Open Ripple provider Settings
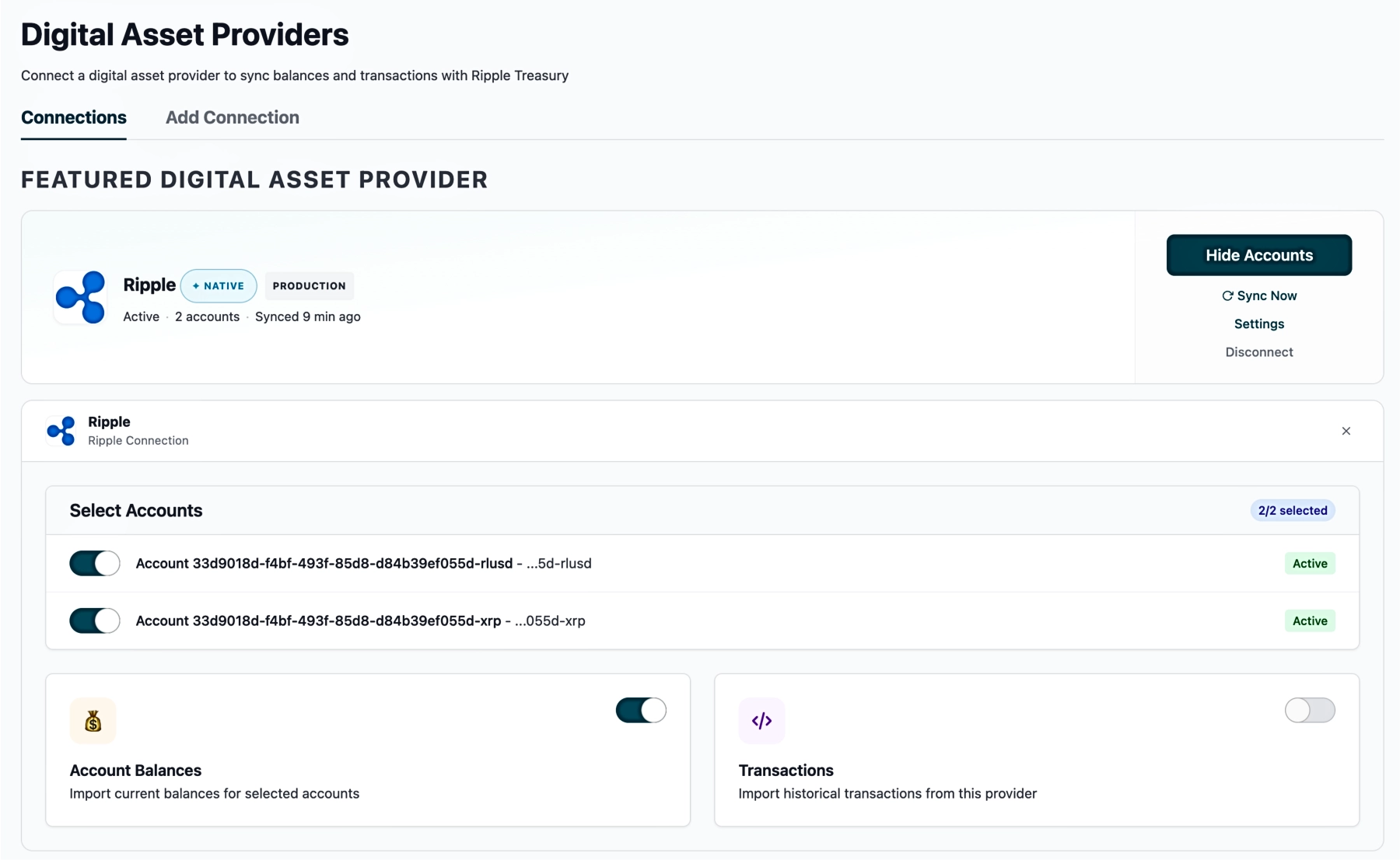 coord(1259,323)
